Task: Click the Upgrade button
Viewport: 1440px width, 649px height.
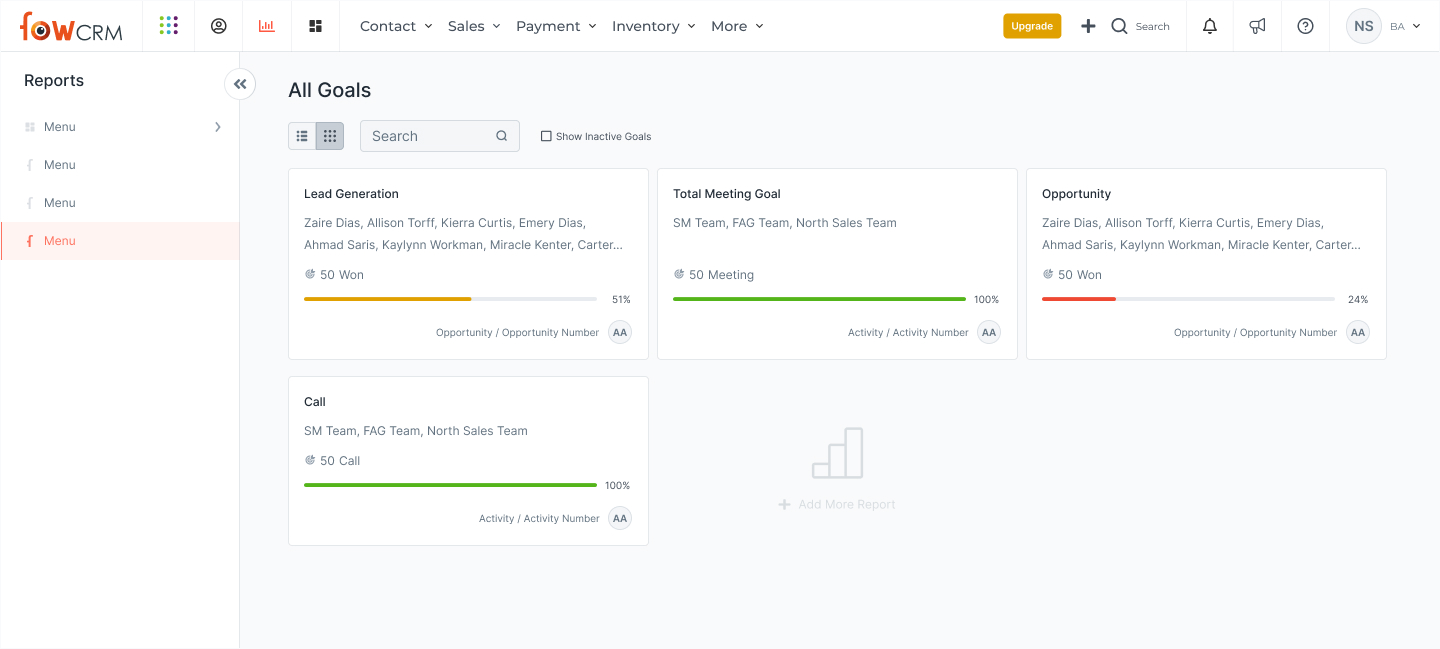Action: 1032,26
